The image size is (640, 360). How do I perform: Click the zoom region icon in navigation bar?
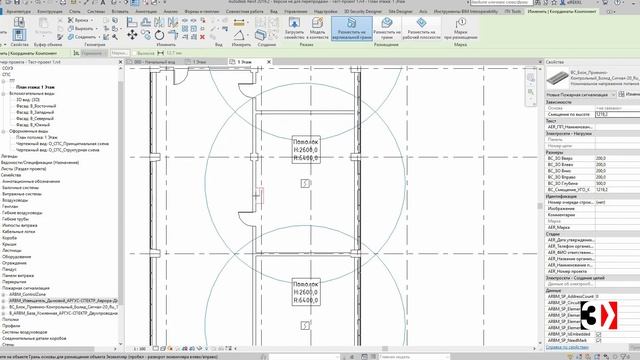pos(531,93)
